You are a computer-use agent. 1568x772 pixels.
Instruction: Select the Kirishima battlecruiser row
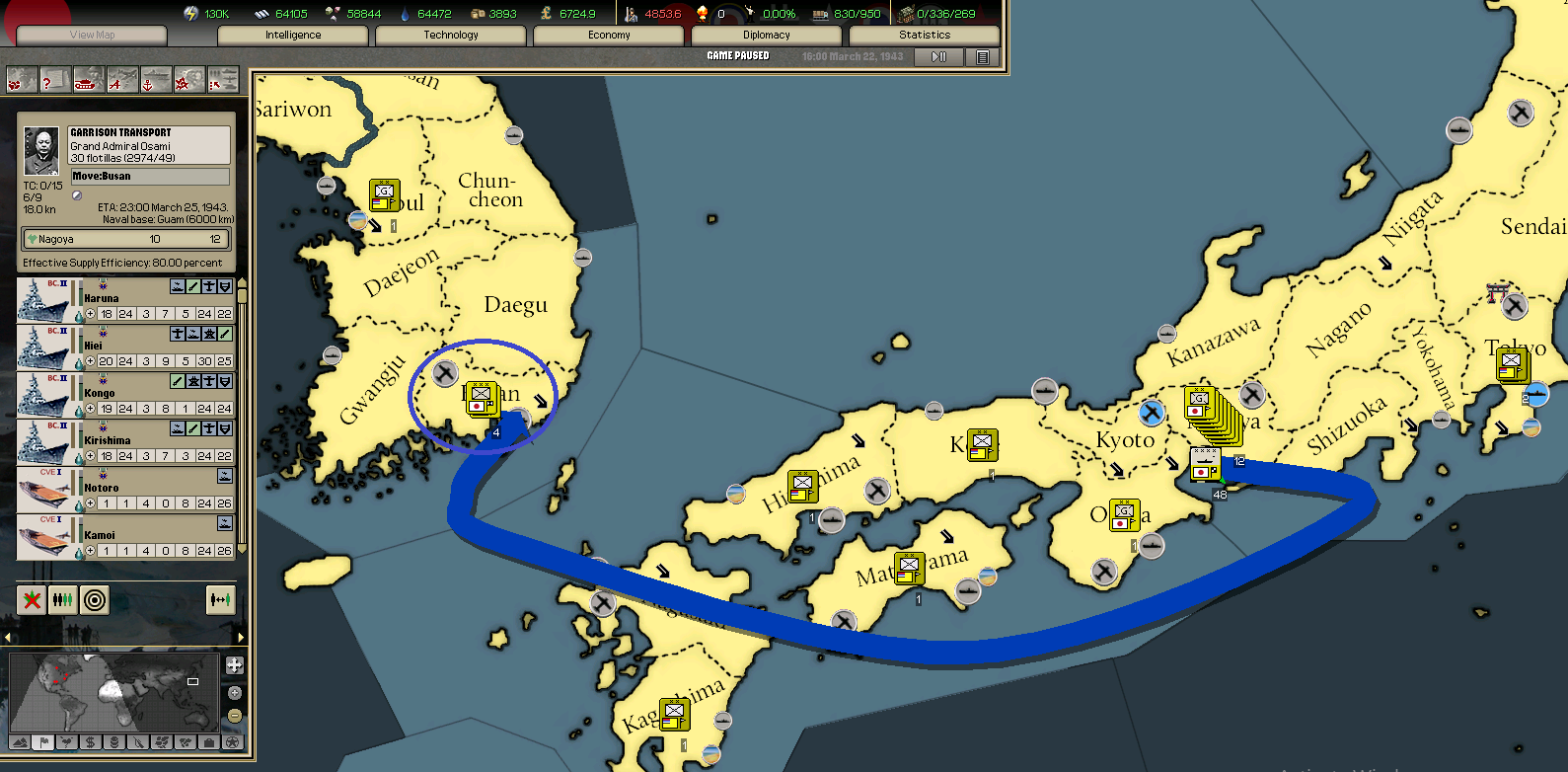(x=125, y=442)
